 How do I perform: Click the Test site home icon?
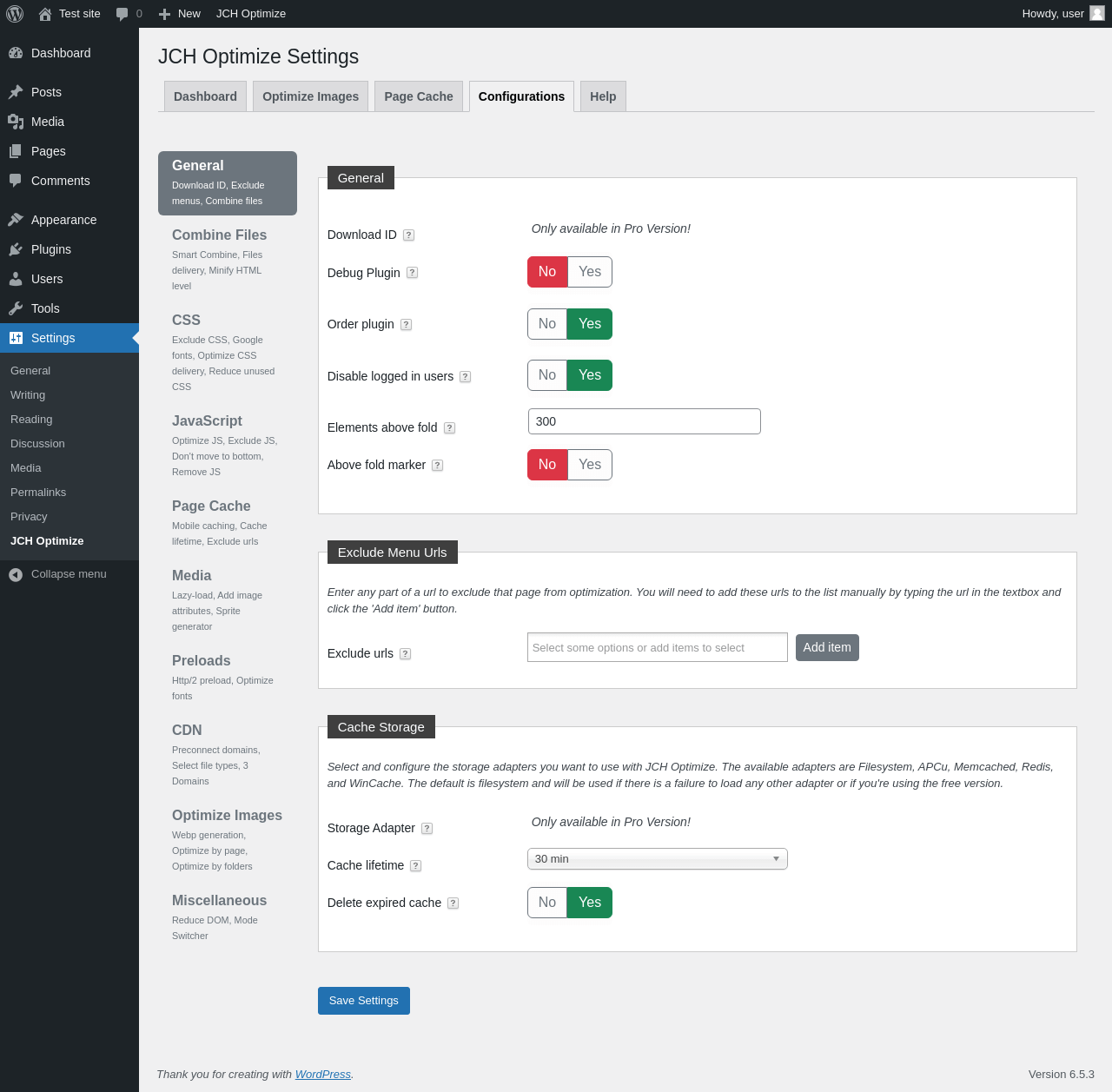click(45, 14)
